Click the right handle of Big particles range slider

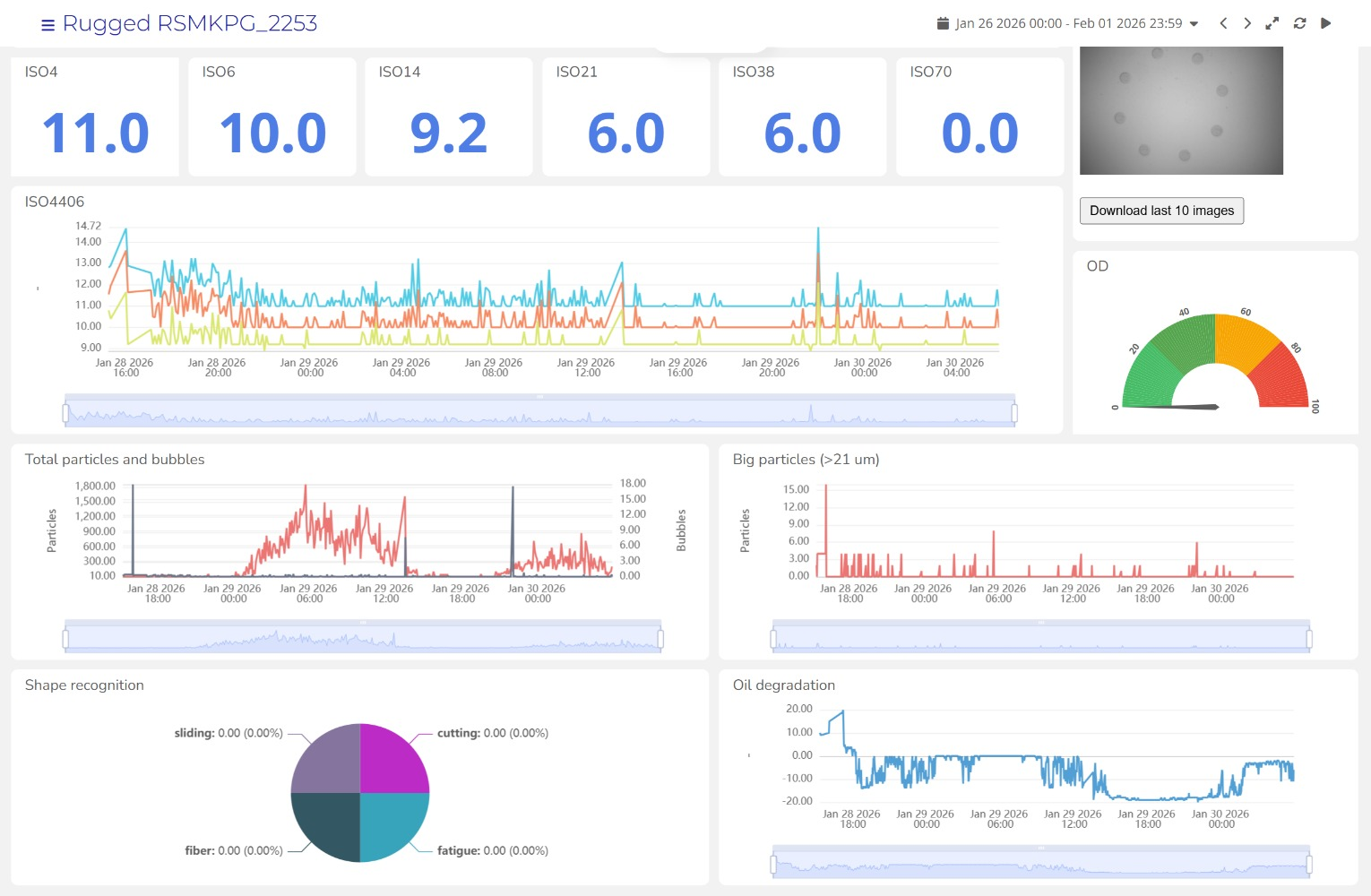click(x=1309, y=639)
